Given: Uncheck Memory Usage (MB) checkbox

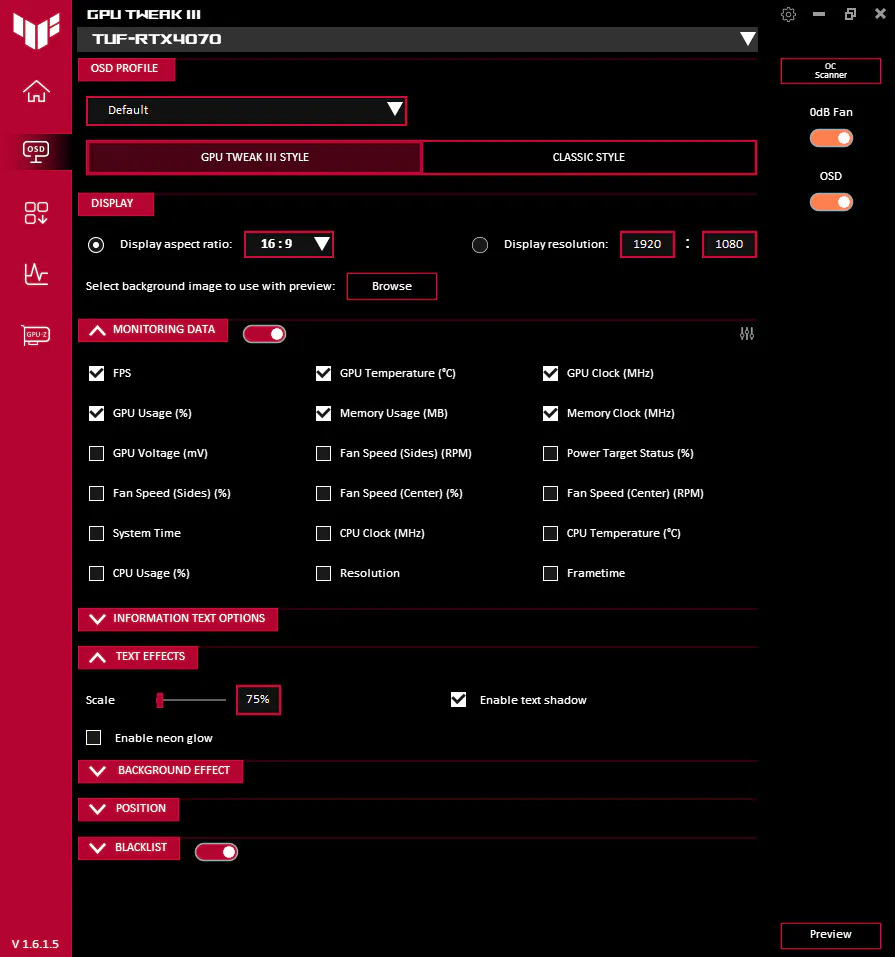Looking at the screenshot, I should (x=324, y=413).
